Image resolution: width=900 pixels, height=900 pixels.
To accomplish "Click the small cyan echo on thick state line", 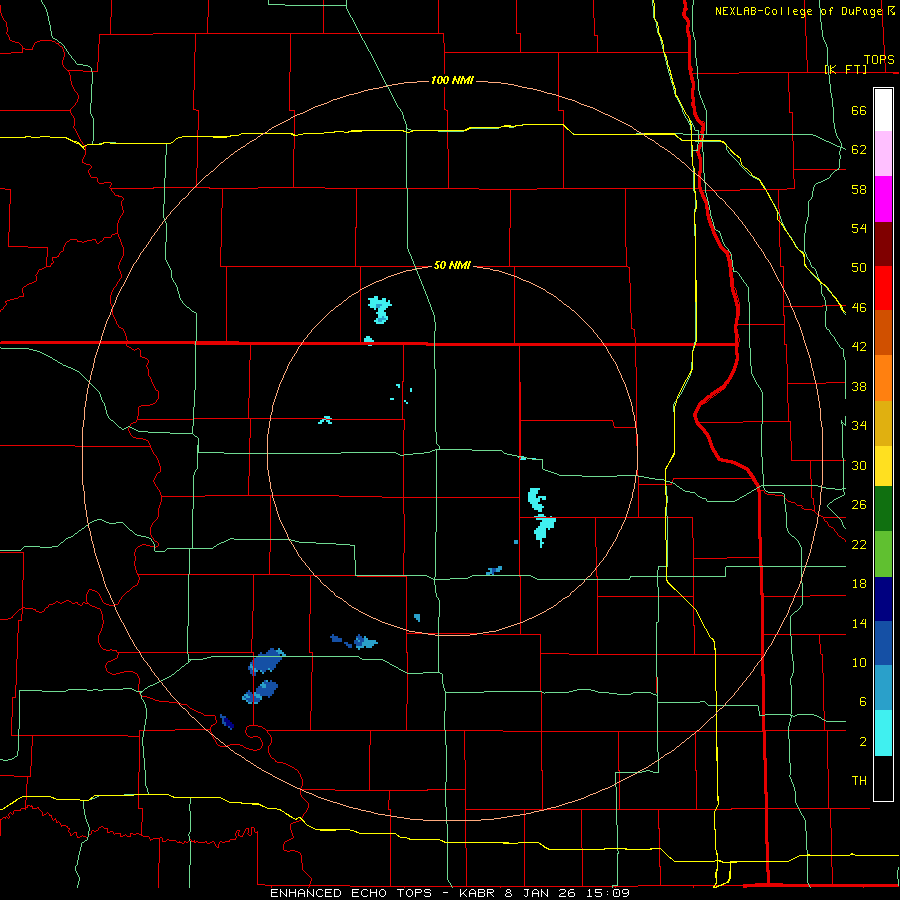I will 368,340.
